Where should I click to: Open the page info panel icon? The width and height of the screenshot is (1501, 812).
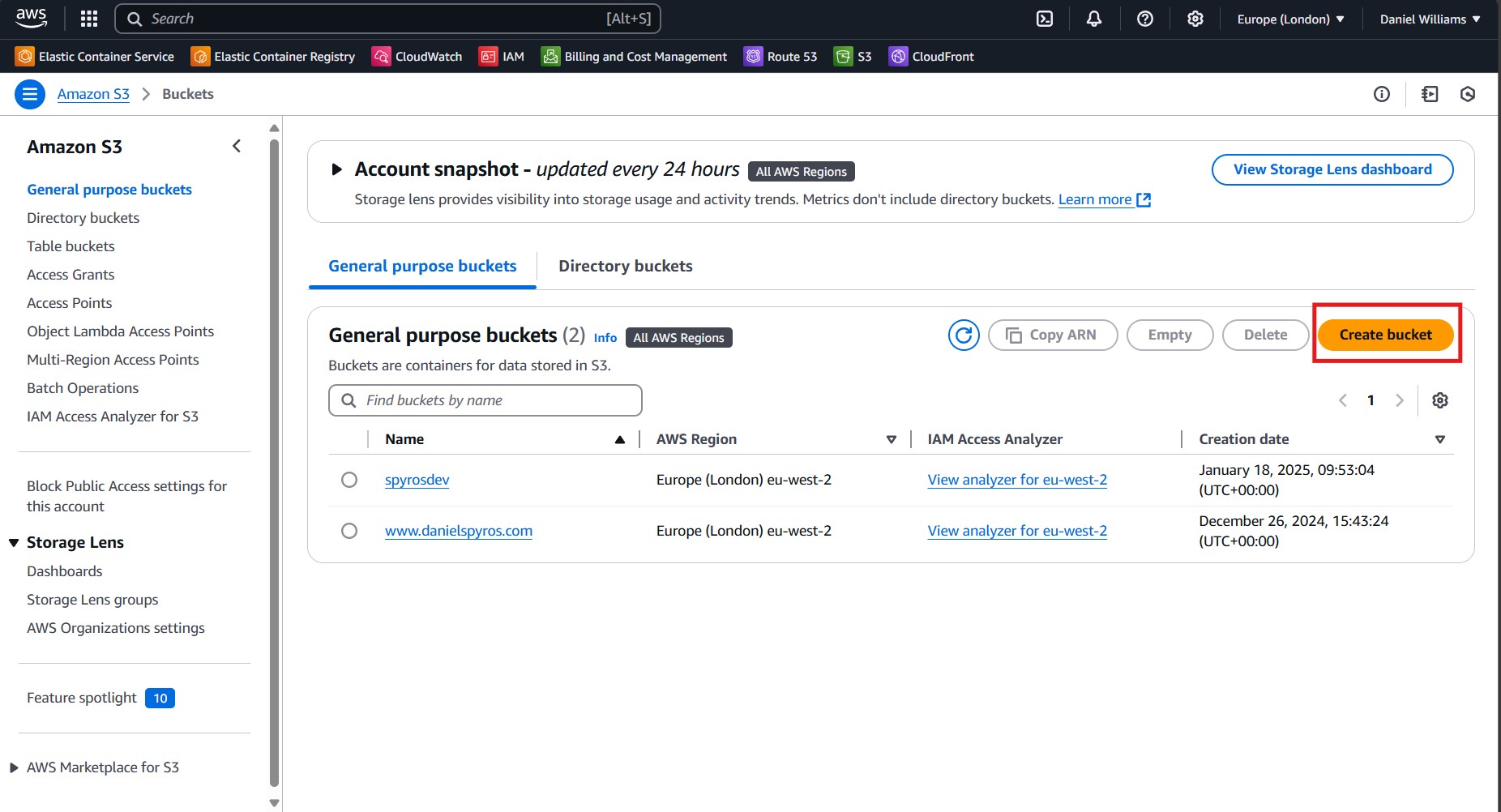pyautogui.click(x=1382, y=94)
